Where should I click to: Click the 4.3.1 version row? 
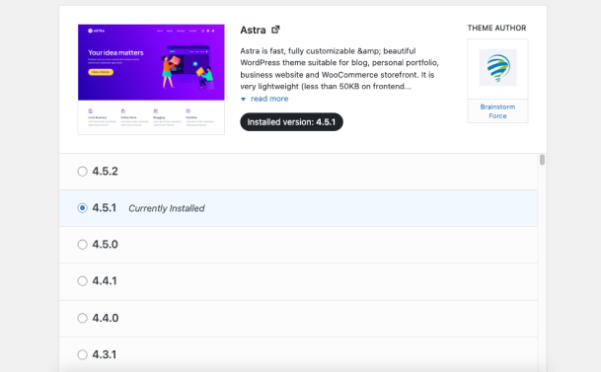point(298,354)
